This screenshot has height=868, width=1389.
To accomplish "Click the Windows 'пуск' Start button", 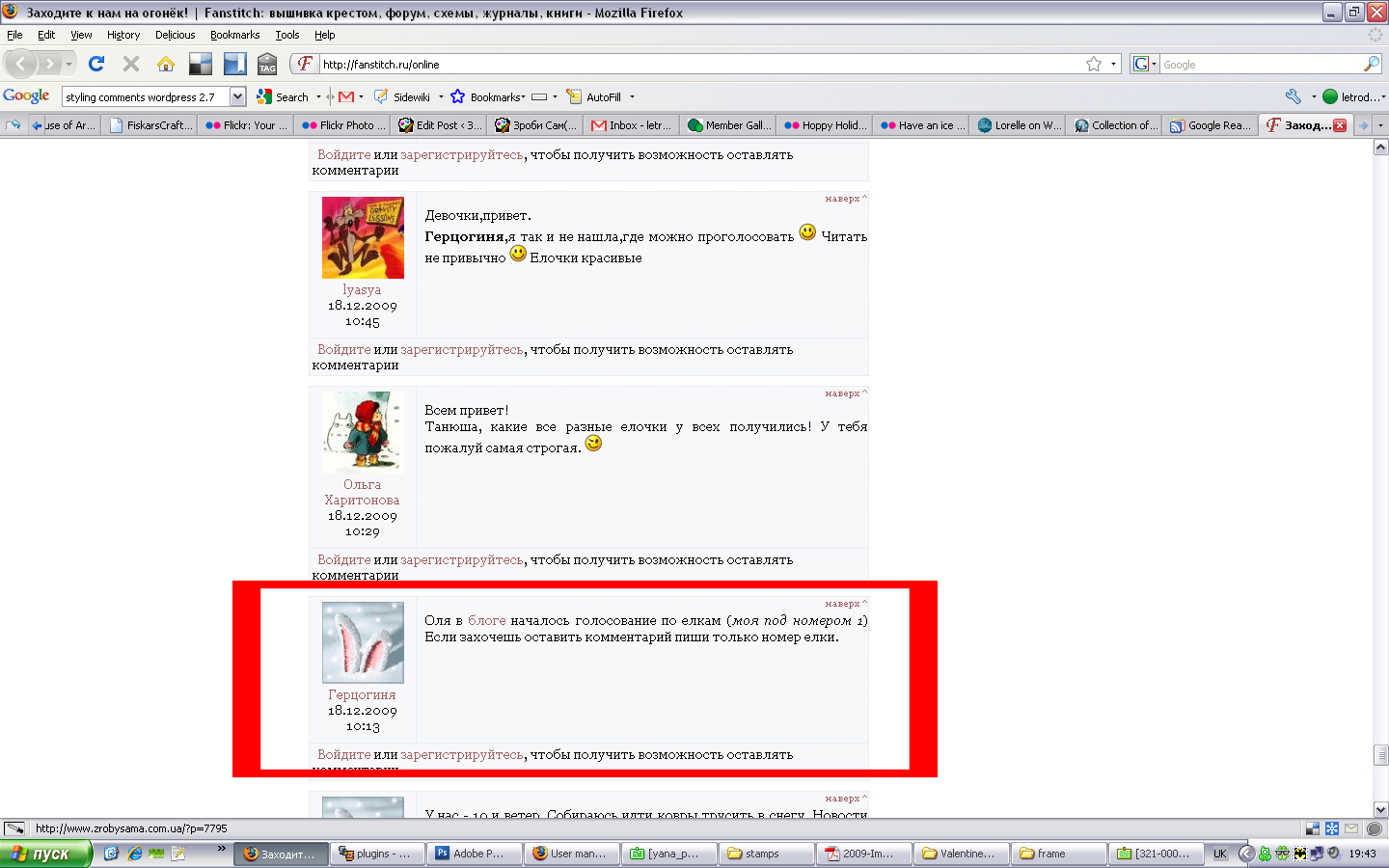I will (x=45, y=854).
